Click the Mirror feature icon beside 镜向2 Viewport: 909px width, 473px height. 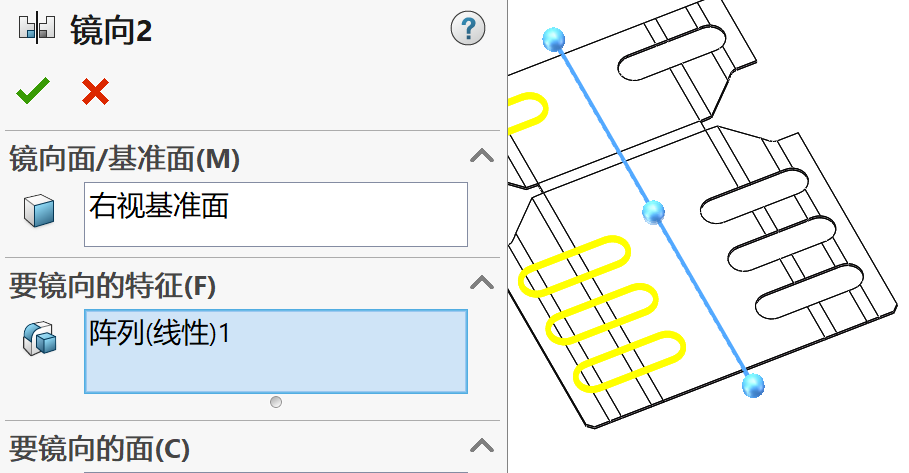(x=34, y=30)
